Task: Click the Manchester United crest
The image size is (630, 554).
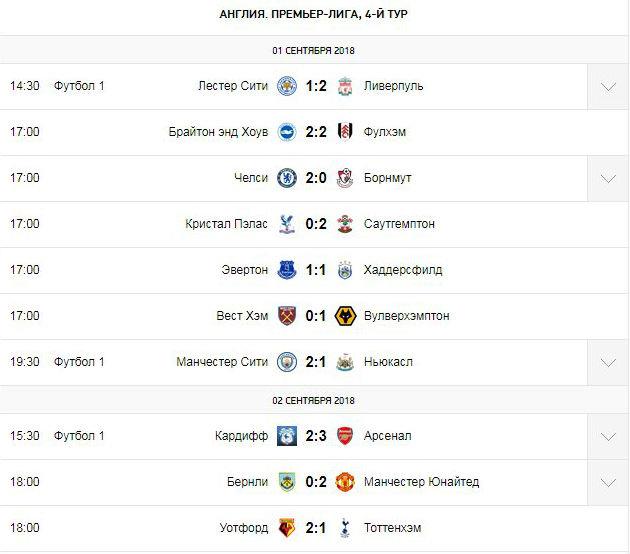Action: point(345,482)
